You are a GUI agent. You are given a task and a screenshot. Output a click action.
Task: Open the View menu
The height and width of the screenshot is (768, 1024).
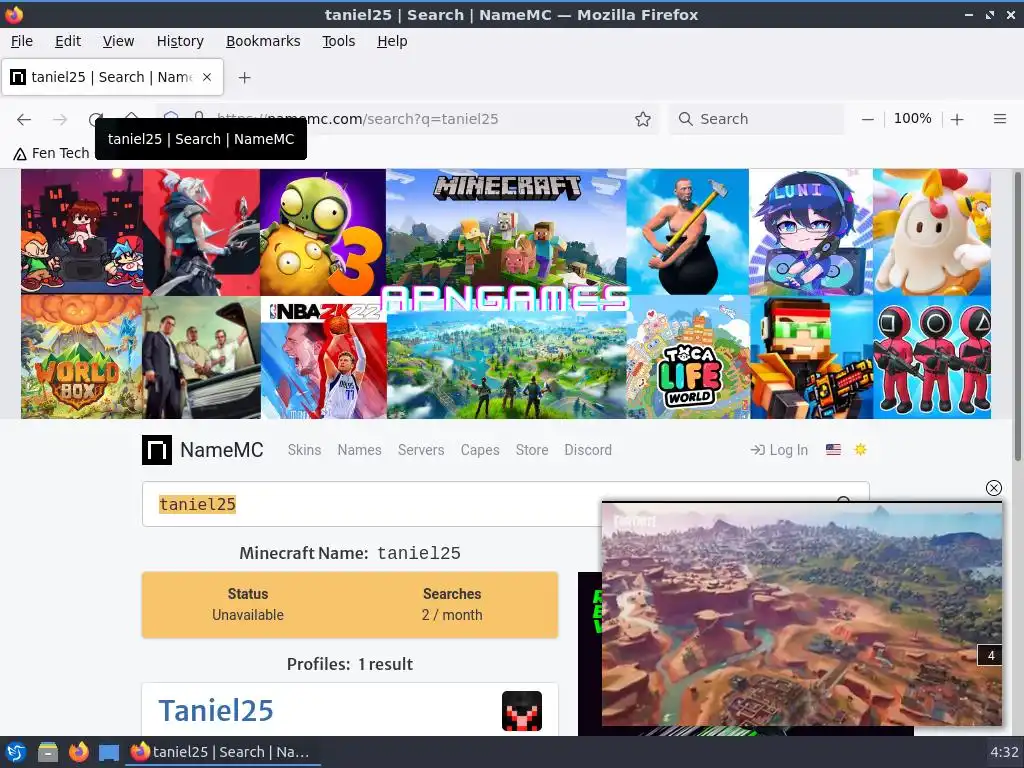click(118, 41)
